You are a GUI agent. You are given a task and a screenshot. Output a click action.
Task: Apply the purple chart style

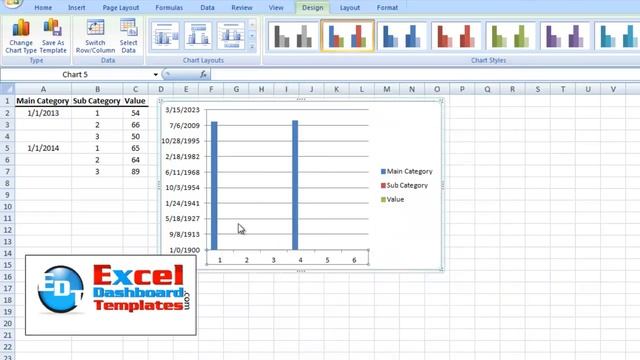[x=565, y=36]
